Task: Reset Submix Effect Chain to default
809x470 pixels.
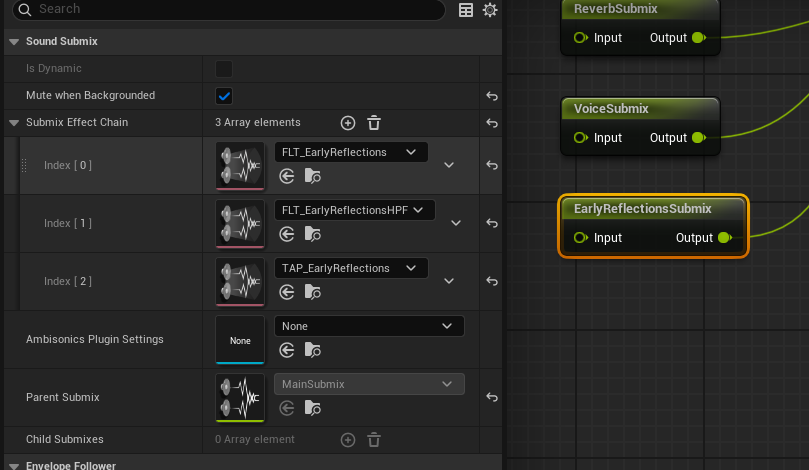Action: (x=492, y=123)
